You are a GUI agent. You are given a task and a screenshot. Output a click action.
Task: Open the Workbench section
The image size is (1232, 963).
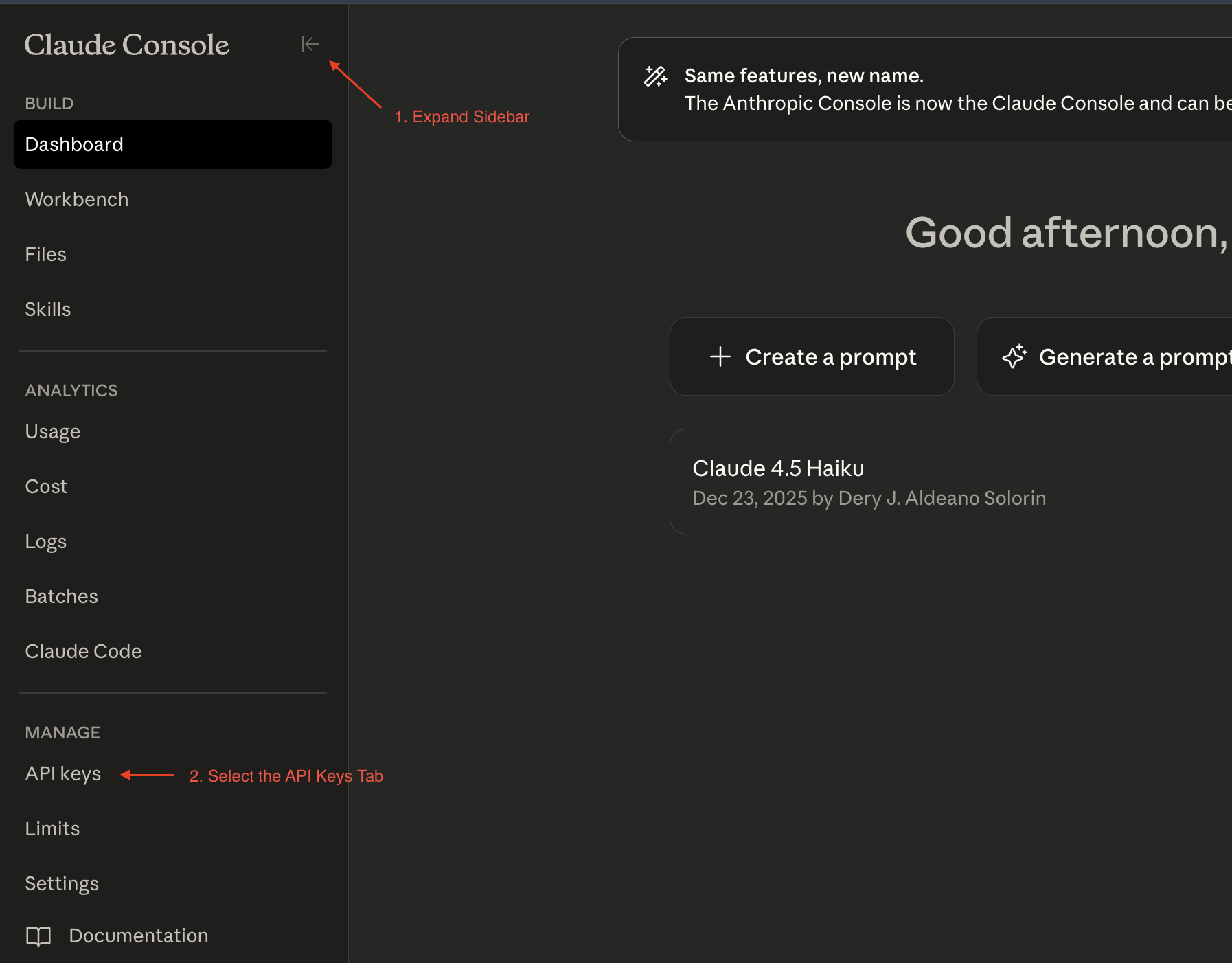click(x=77, y=199)
